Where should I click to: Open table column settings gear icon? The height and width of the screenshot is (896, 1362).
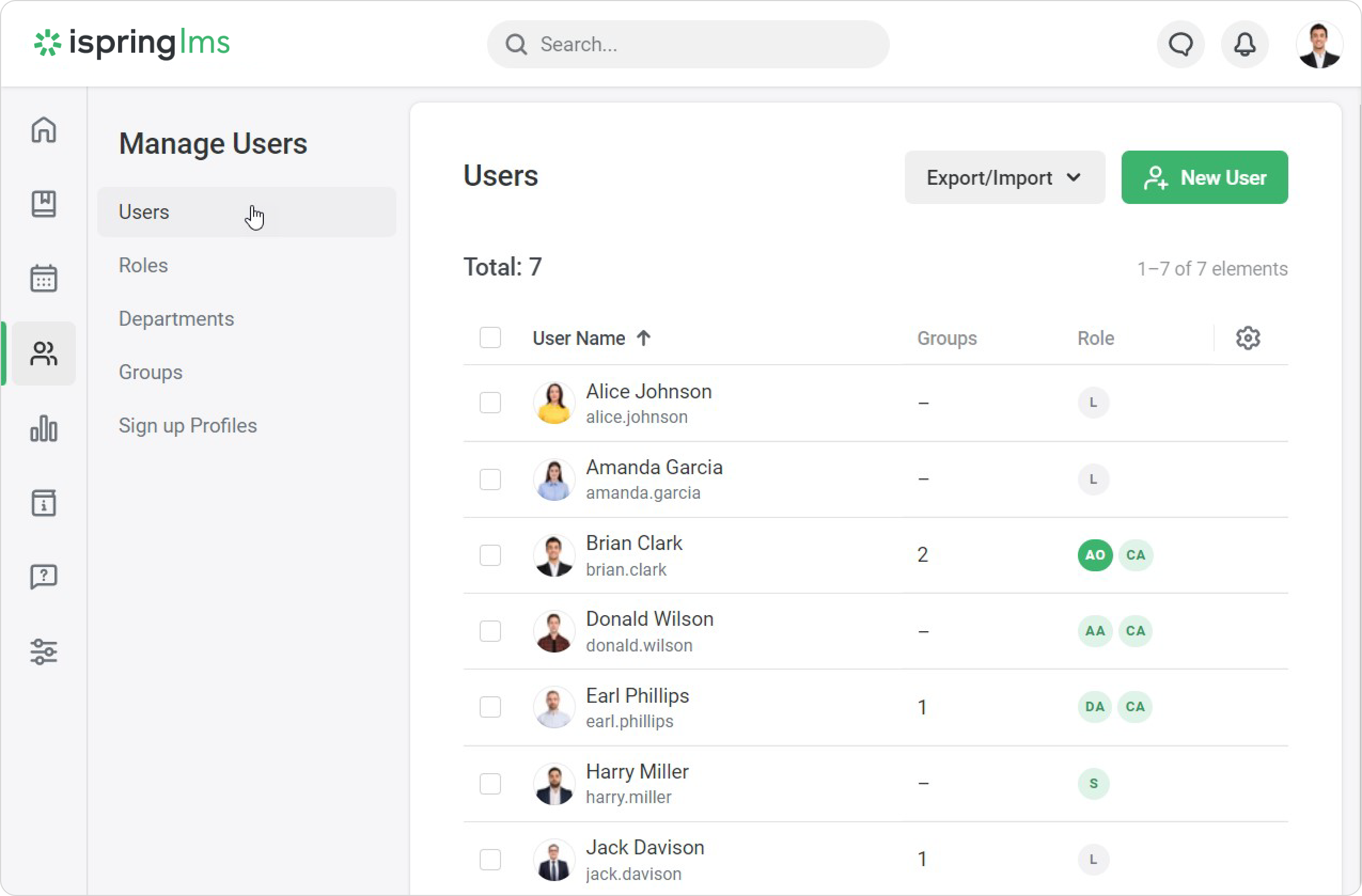(1248, 338)
